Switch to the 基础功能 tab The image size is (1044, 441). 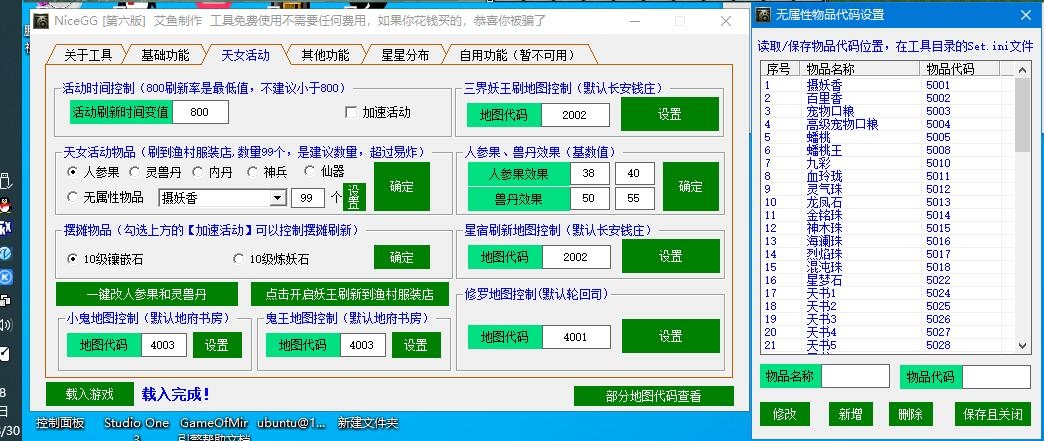pos(165,55)
